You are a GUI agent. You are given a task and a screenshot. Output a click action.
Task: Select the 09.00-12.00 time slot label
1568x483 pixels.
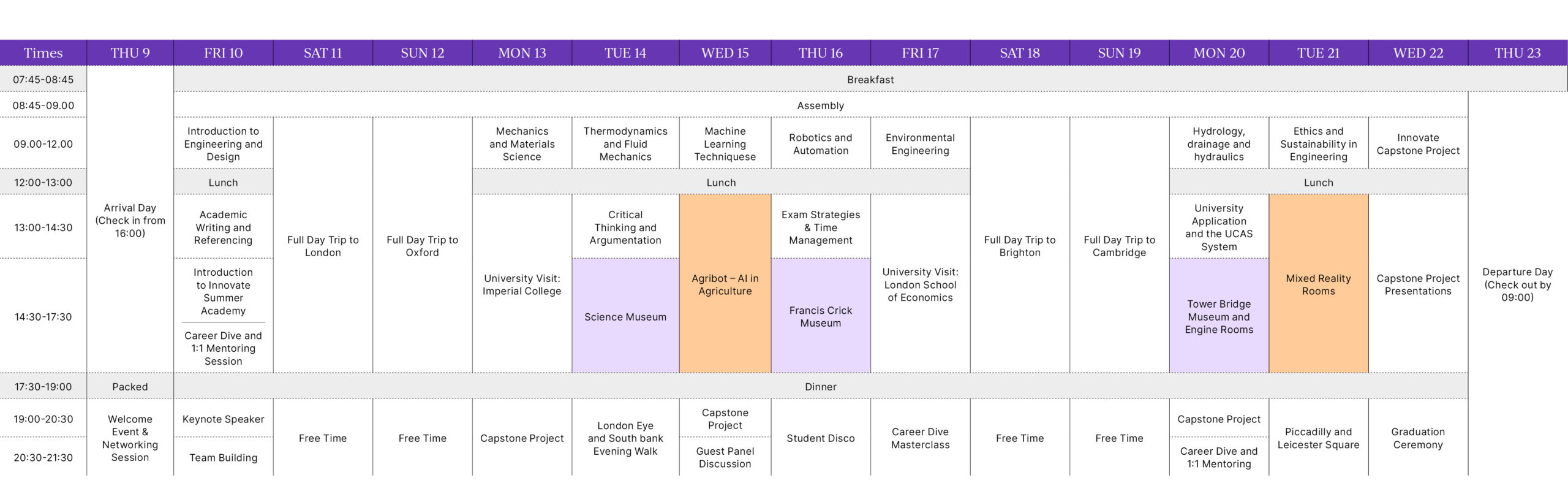coord(43,144)
